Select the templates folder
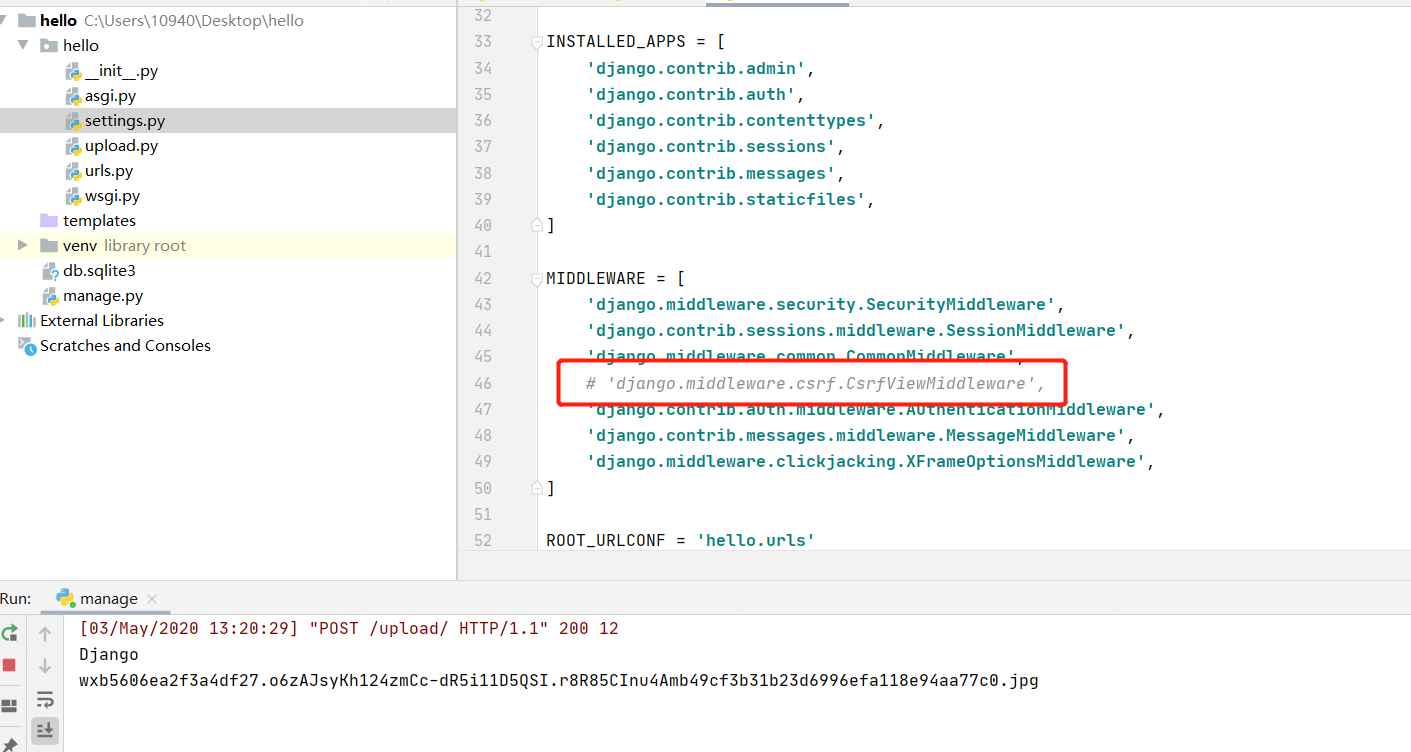The width and height of the screenshot is (1411, 752). click(x=228, y=221)
